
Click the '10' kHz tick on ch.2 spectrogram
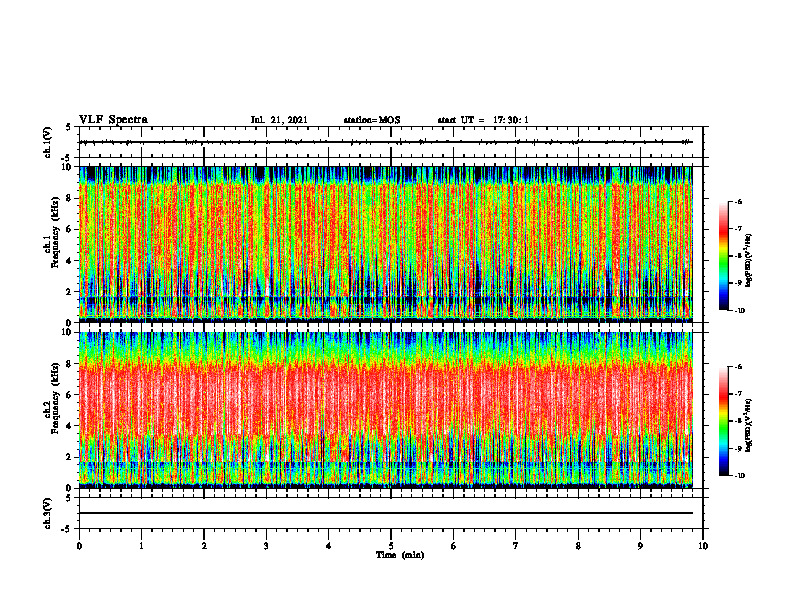tap(67, 332)
